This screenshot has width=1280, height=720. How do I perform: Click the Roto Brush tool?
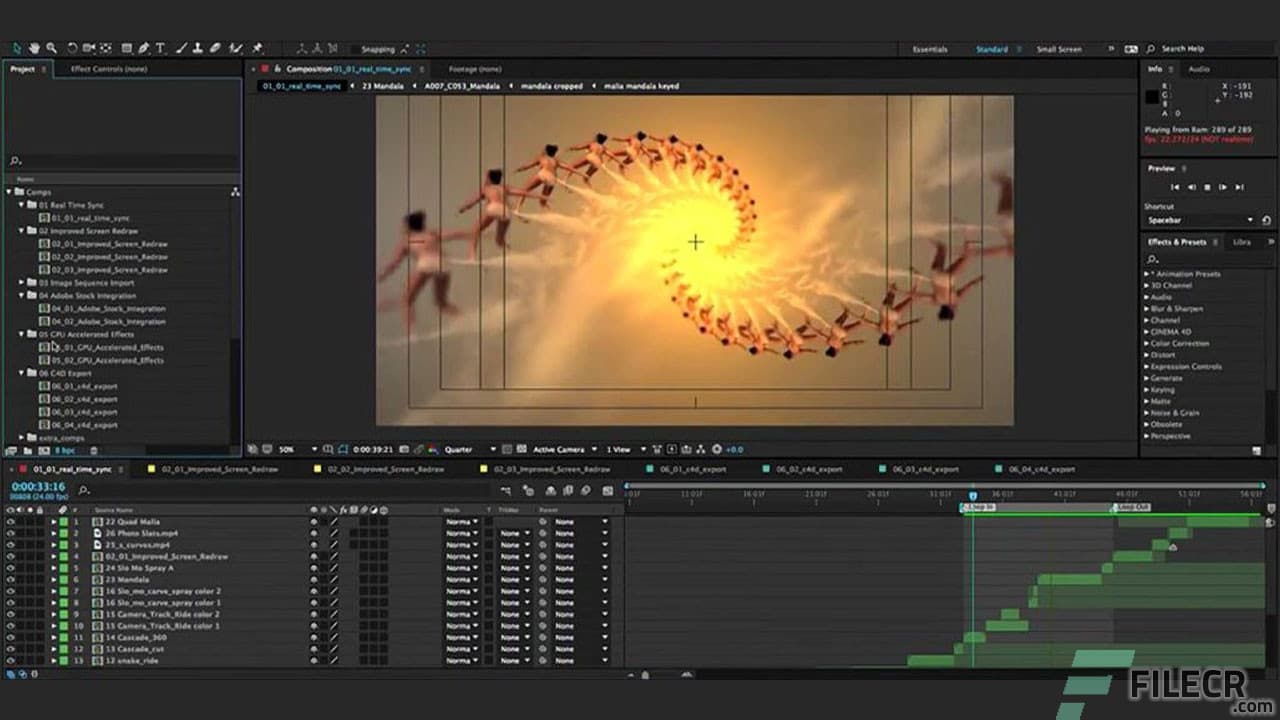236,48
